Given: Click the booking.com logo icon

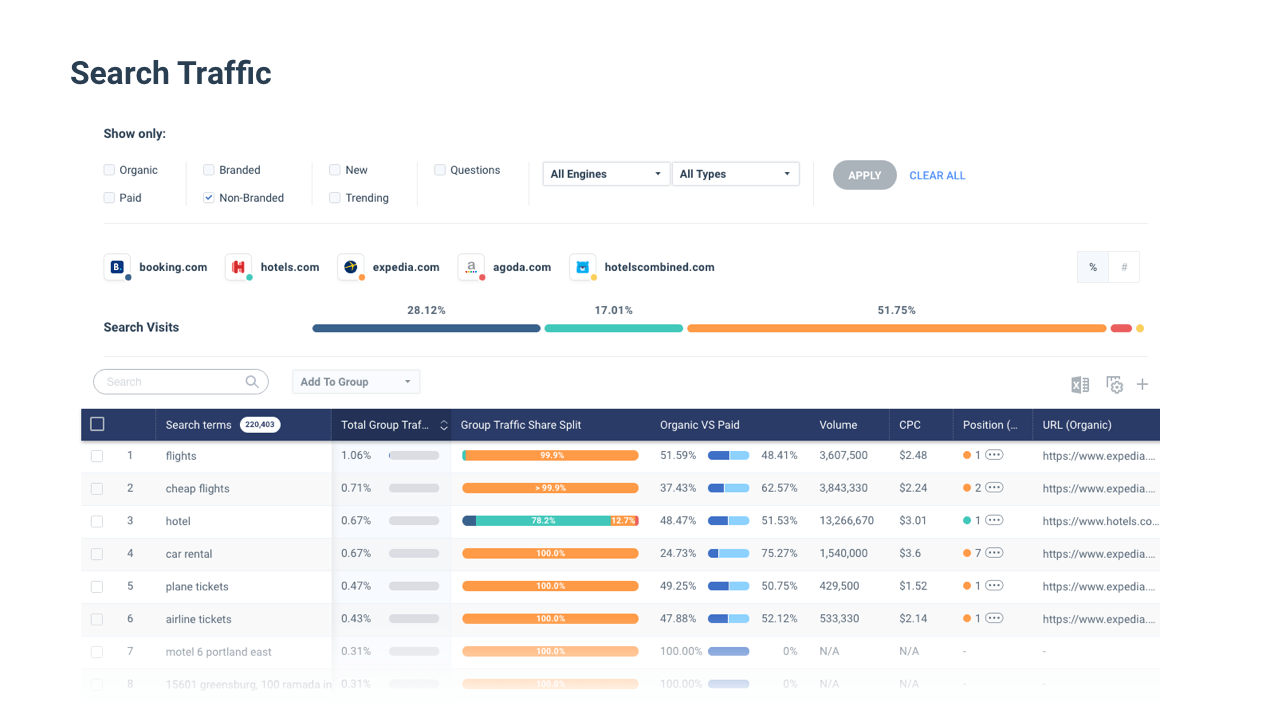Looking at the screenshot, I should click(117, 267).
